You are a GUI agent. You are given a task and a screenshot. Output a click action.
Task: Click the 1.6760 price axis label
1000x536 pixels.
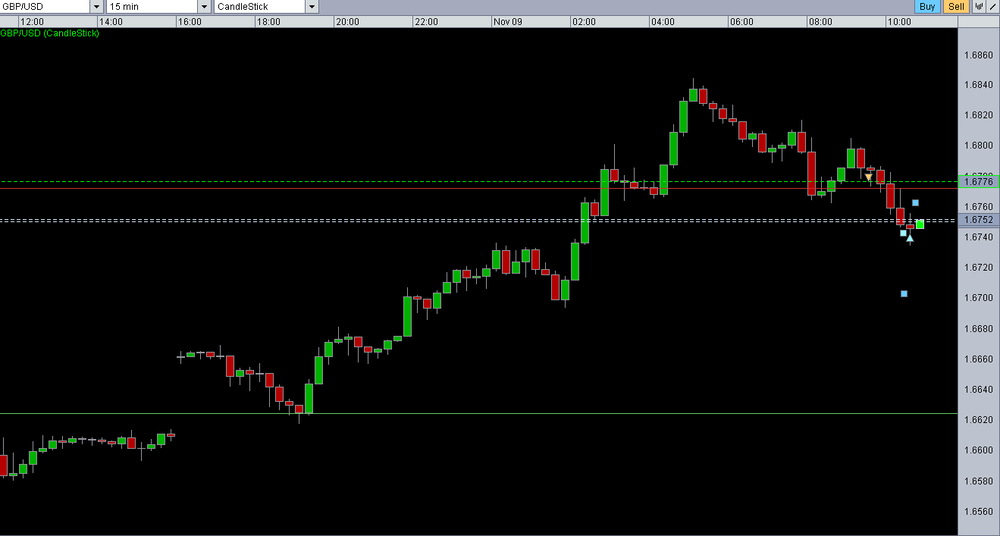(x=978, y=207)
